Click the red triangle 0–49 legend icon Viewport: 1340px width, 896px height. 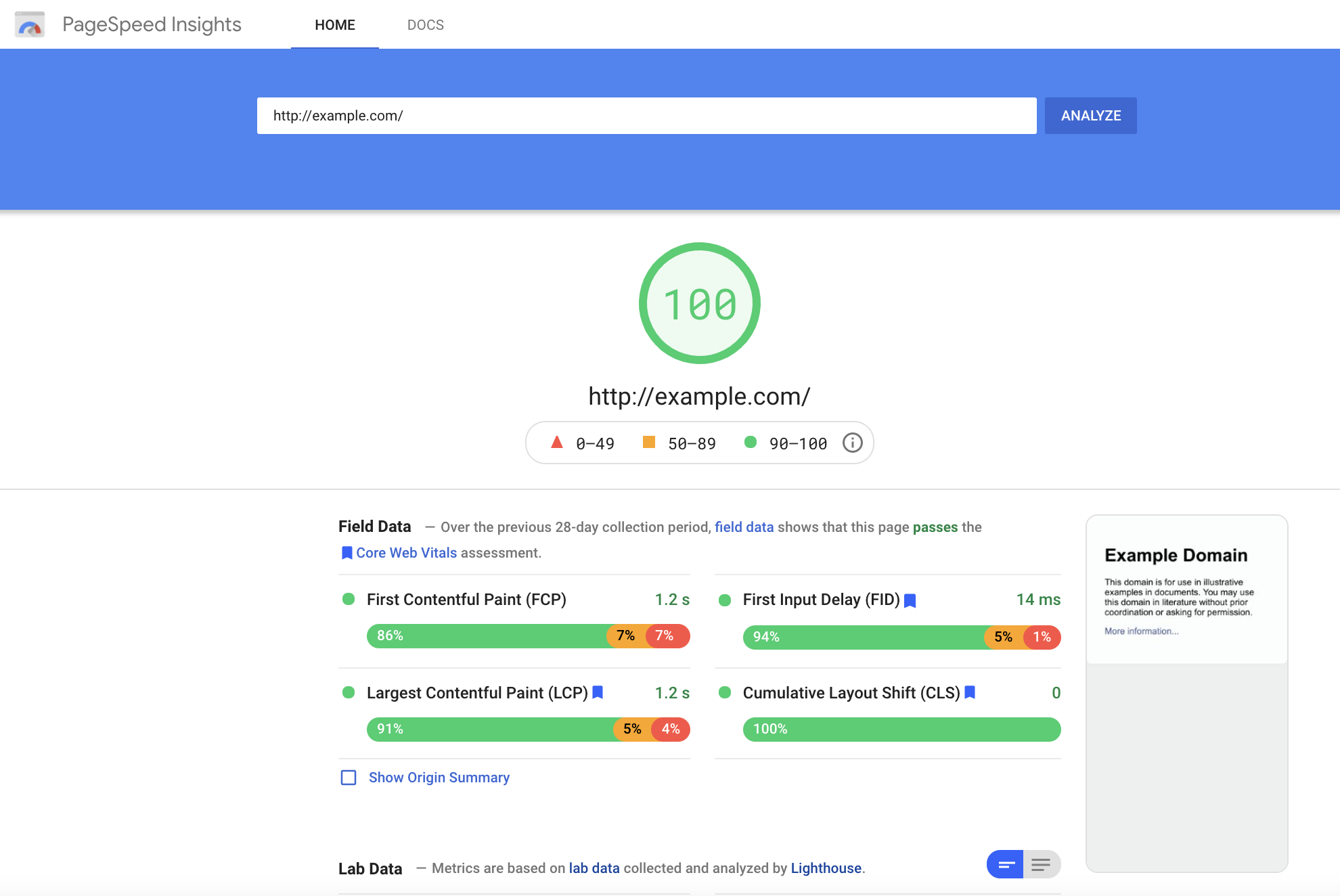pyautogui.click(x=557, y=442)
